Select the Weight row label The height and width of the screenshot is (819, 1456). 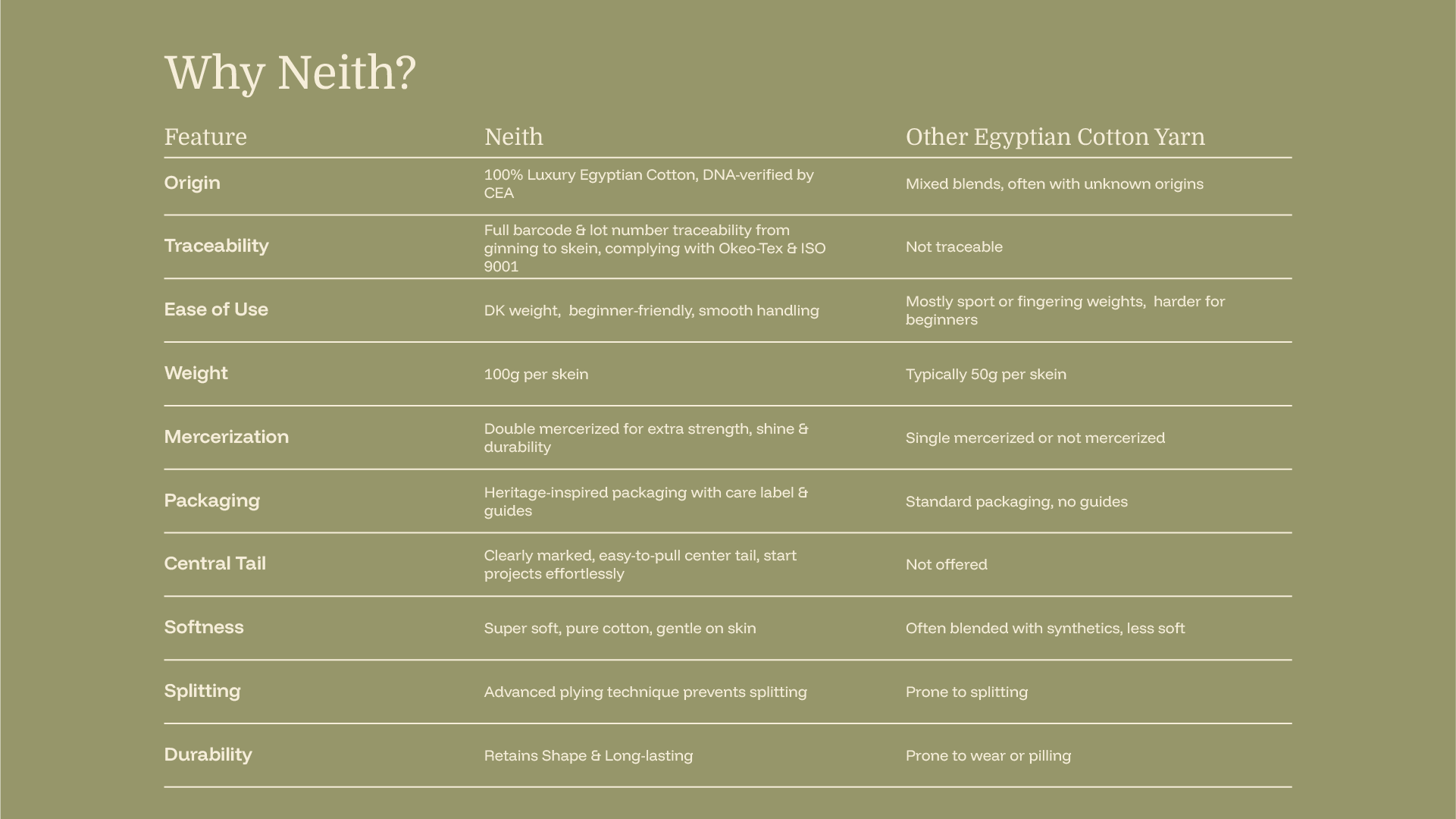(196, 374)
